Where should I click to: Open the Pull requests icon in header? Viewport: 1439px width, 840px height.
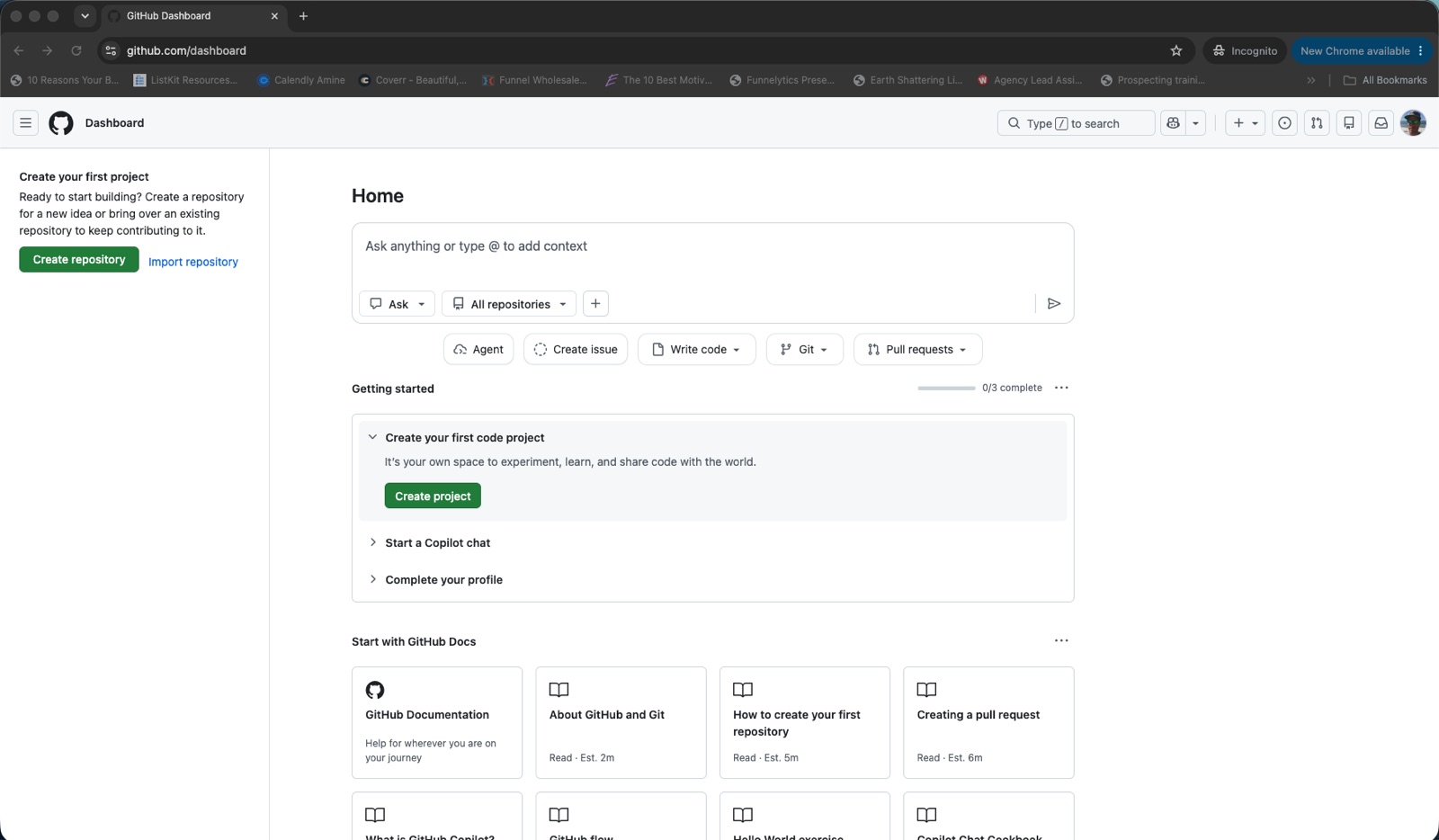click(1317, 123)
